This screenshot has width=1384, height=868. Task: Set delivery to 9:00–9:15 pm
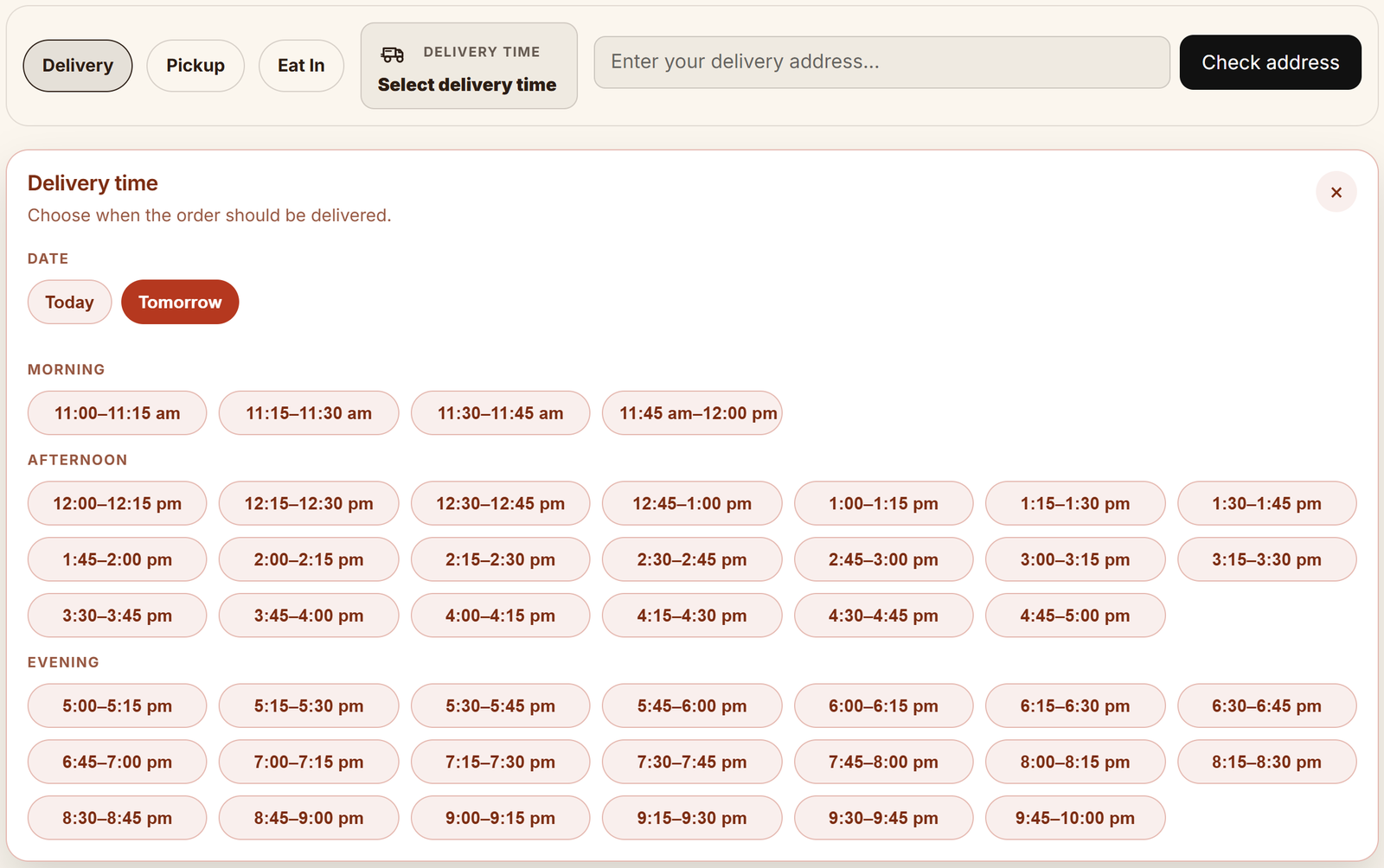(501, 818)
